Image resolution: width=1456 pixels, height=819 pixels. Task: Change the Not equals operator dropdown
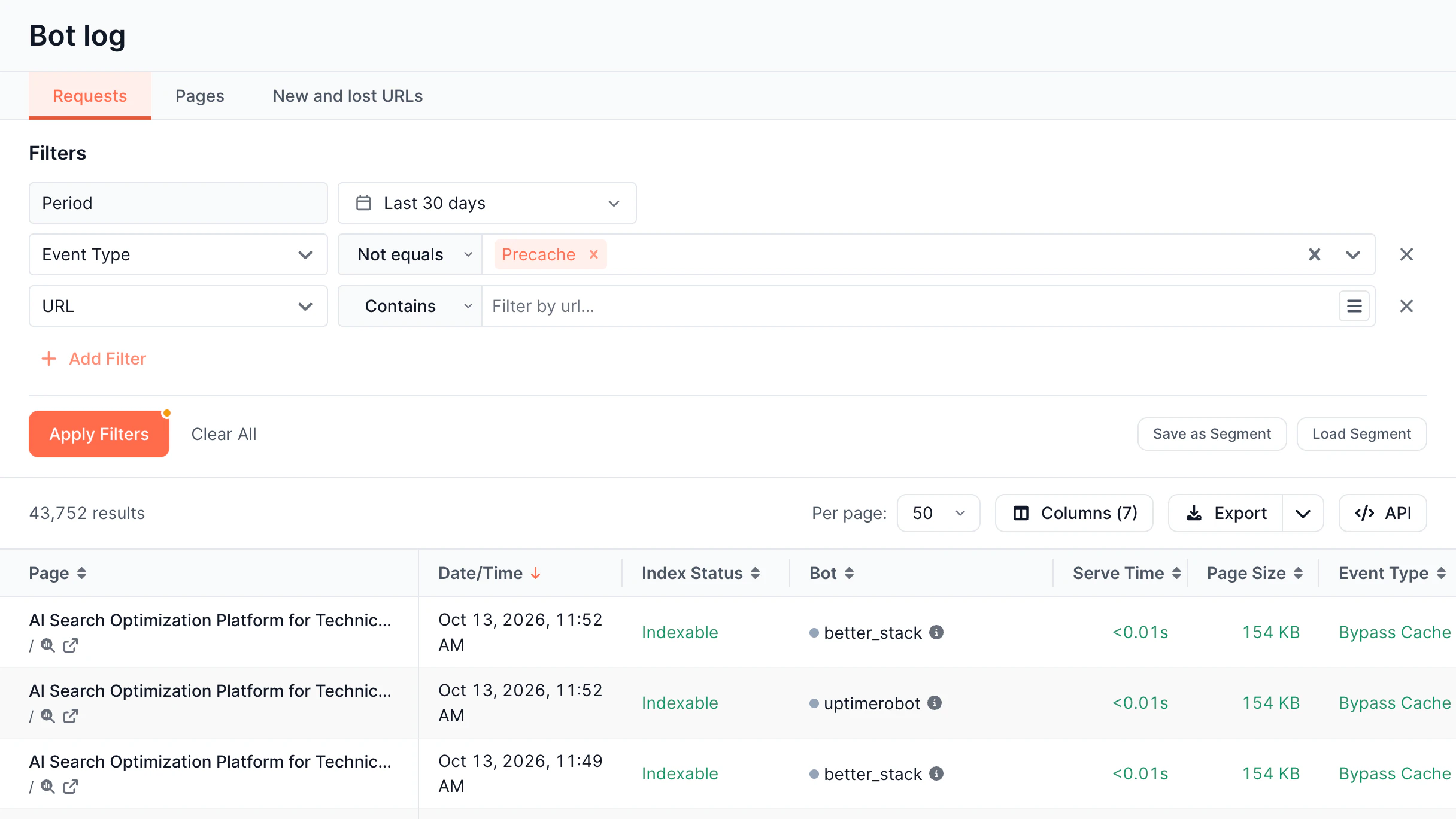click(x=410, y=254)
